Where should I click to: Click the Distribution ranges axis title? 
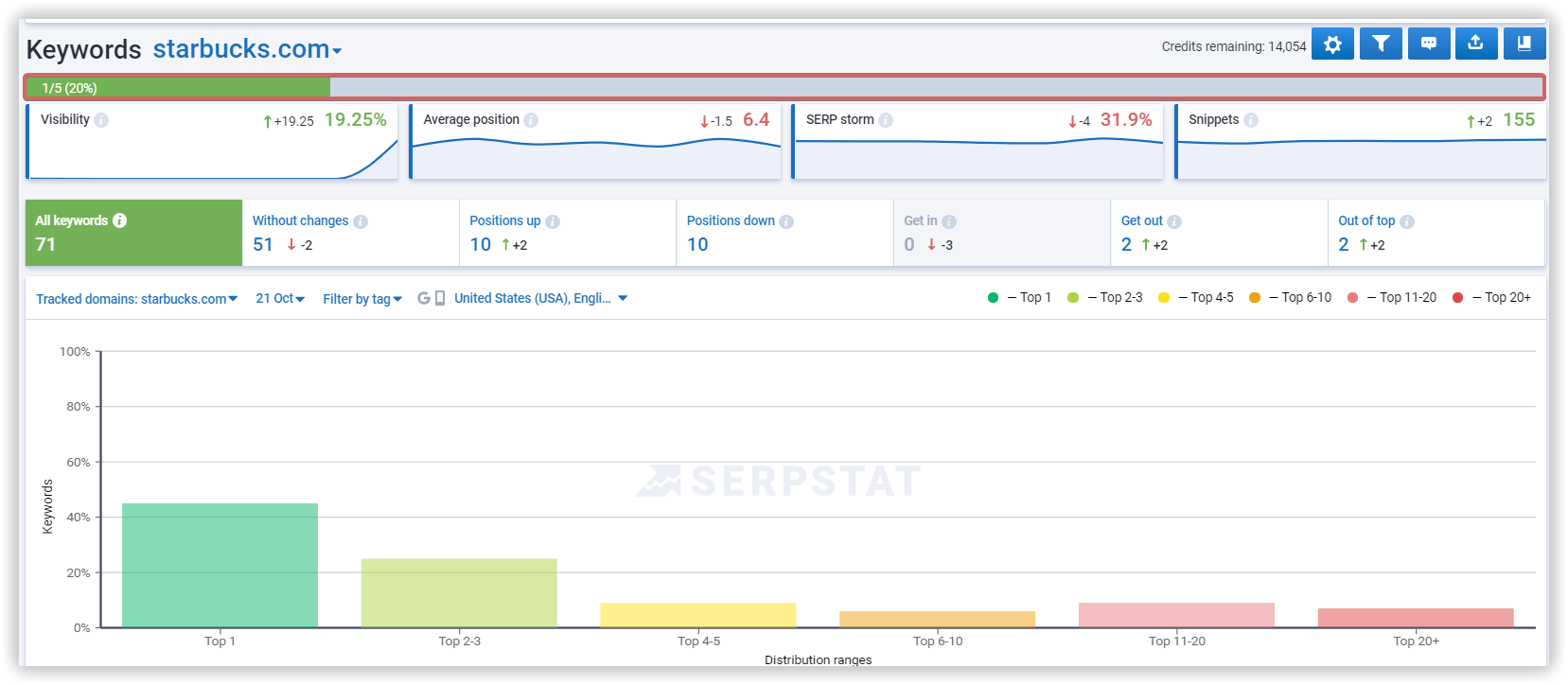tap(819, 659)
